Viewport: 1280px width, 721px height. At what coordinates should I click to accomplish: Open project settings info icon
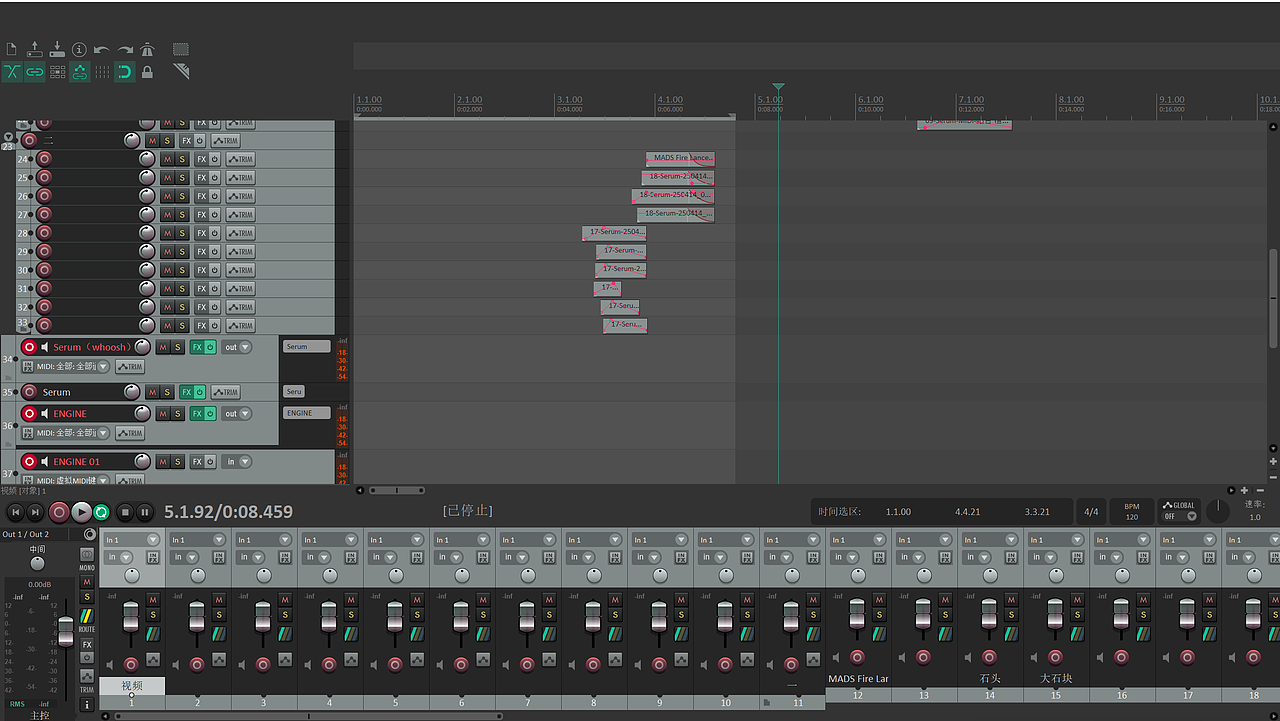[x=80, y=49]
